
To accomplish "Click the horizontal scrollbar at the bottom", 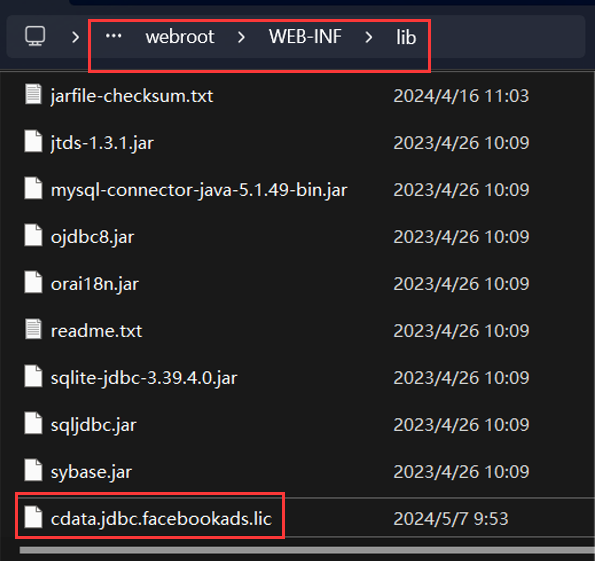I will (307, 550).
